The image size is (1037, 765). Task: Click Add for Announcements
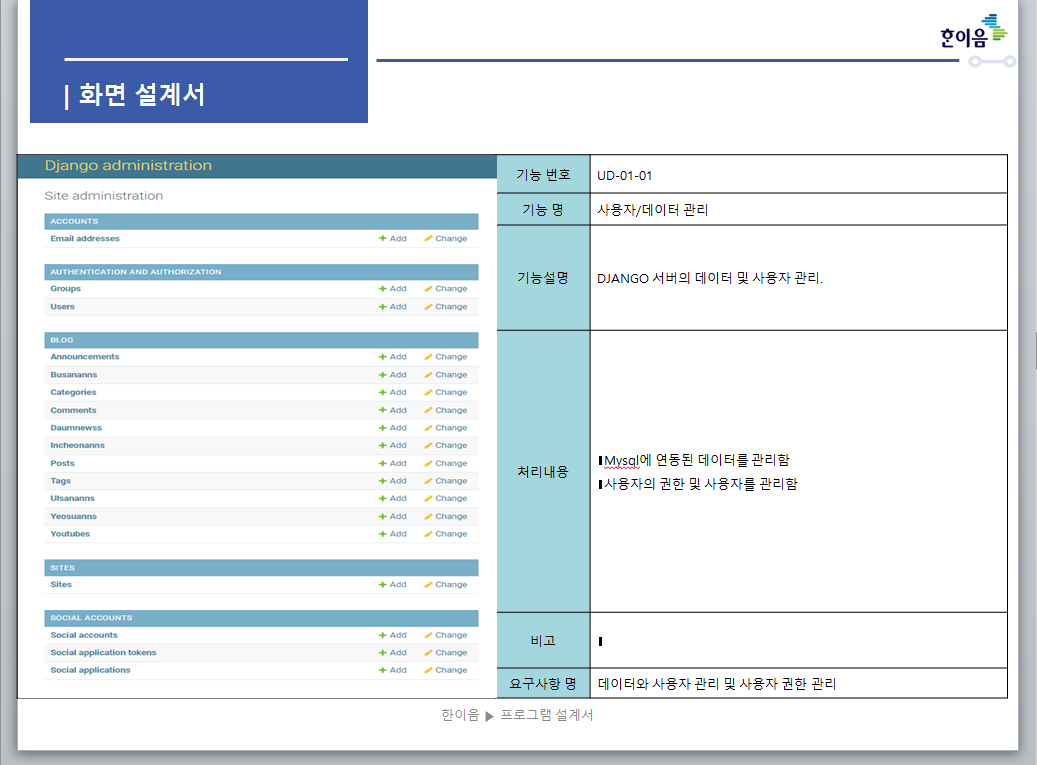[393, 357]
